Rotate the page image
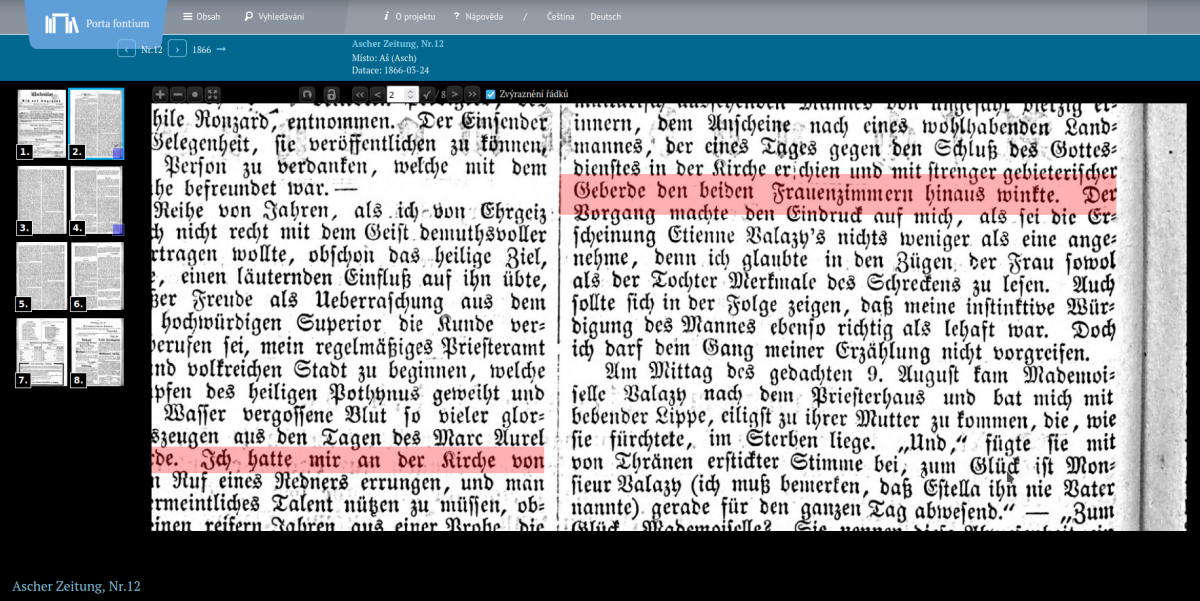Image resolution: width=1200 pixels, height=601 pixels. click(x=308, y=94)
